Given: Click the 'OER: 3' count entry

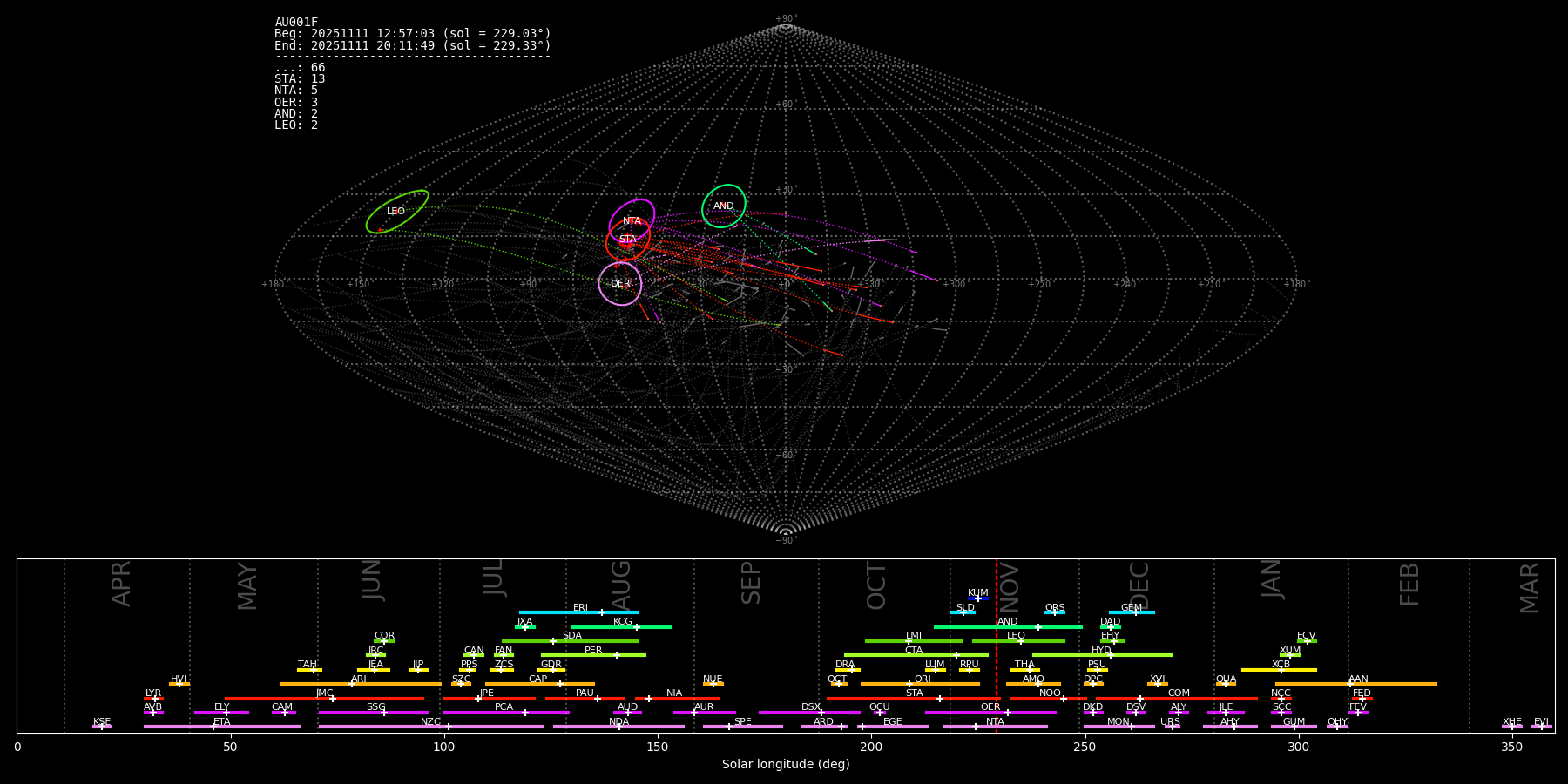Looking at the screenshot, I should pyautogui.click(x=296, y=102).
